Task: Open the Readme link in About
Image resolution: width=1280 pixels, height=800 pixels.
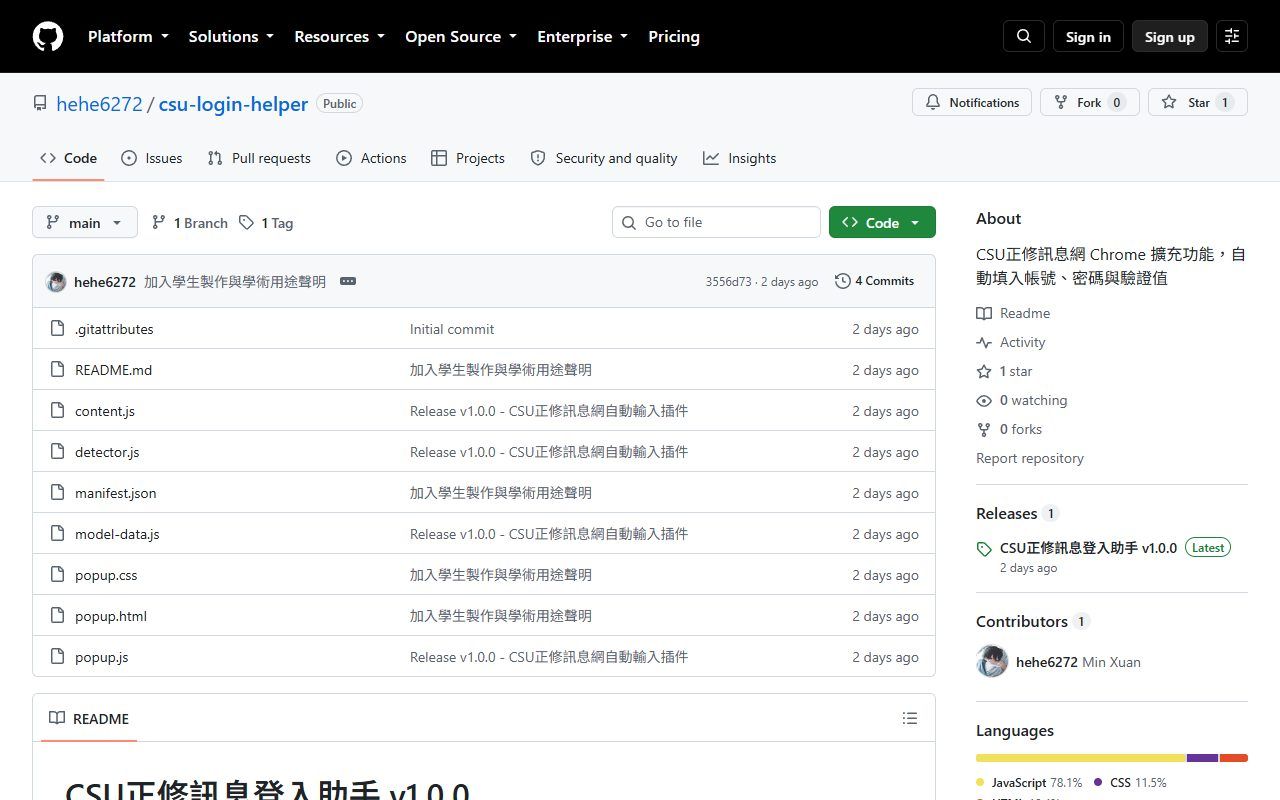Action: [x=1013, y=313]
